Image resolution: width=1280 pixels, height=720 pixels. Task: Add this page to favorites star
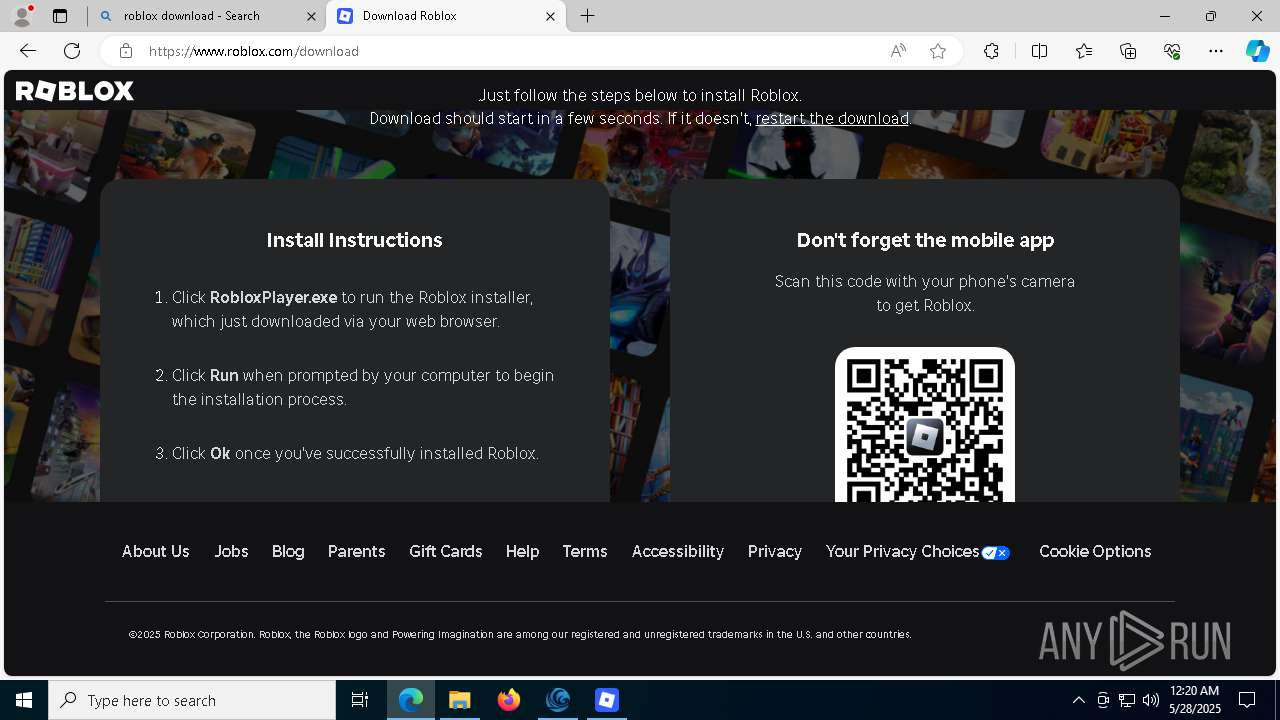[938, 51]
